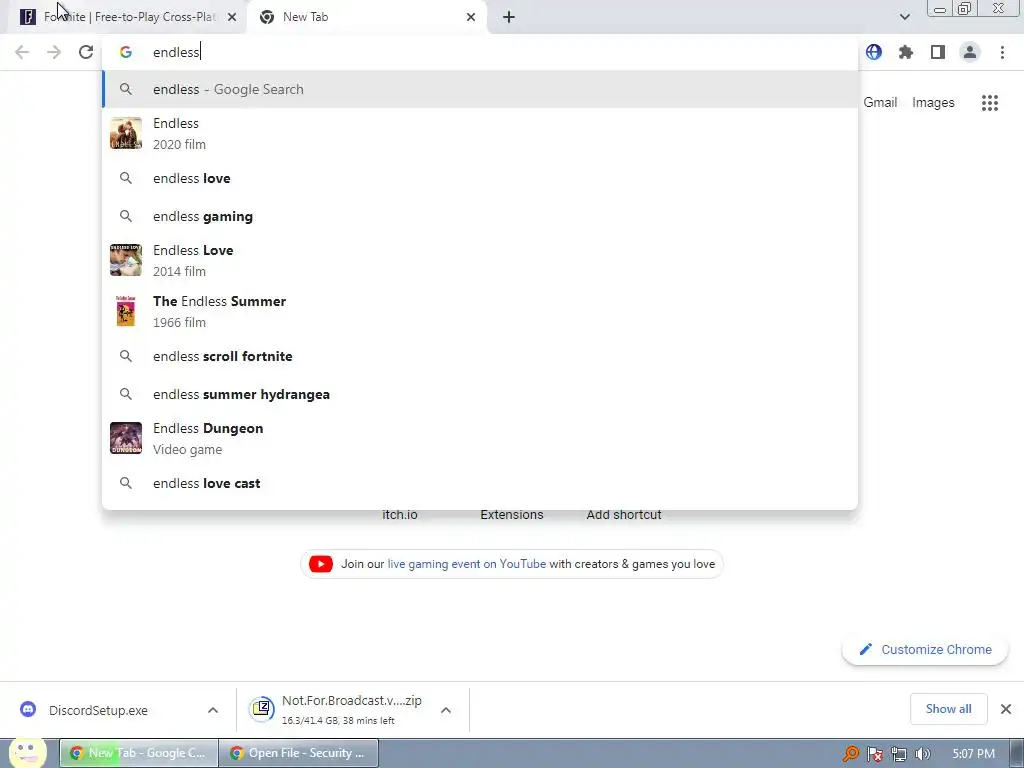
Task: Click the volume speaker tray icon
Action: (923, 754)
